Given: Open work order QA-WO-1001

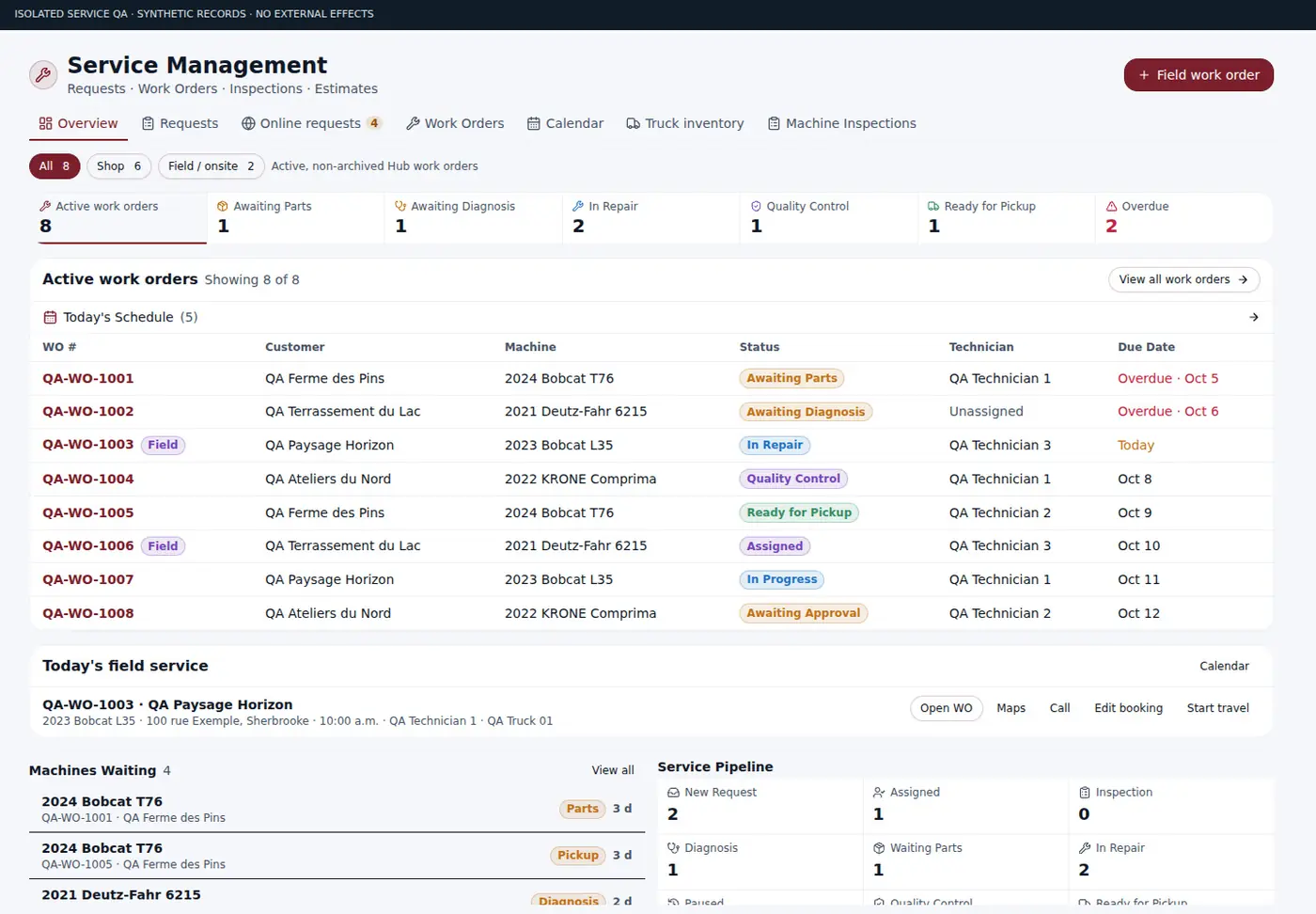Looking at the screenshot, I should coord(88,378).
